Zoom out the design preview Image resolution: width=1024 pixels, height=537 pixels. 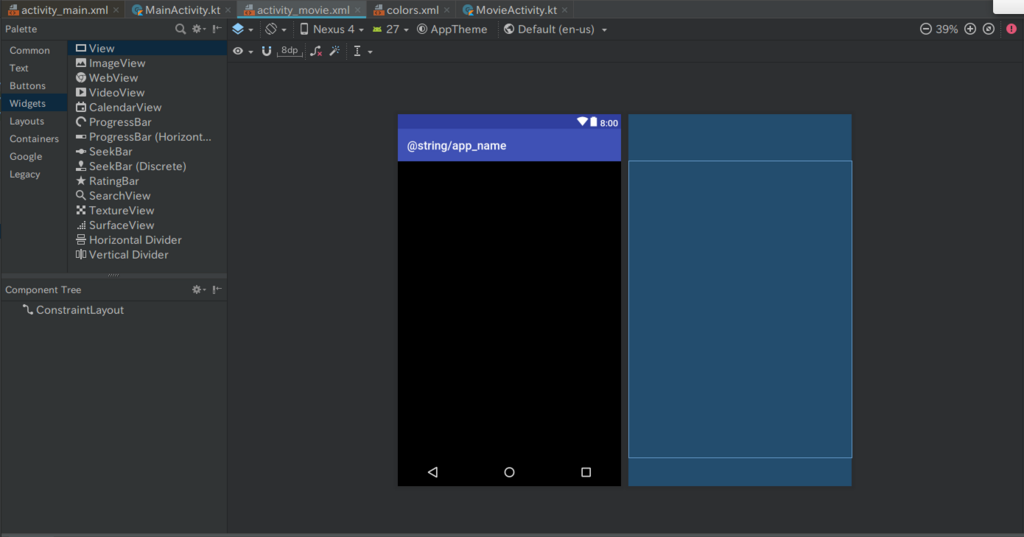click(925, 29)
